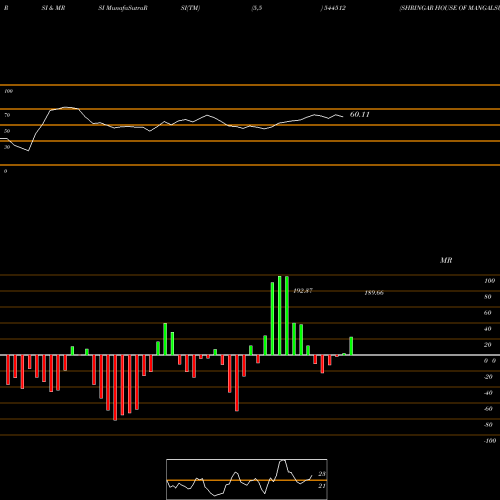Click the 30 level label on the RSI axis
The image size is (500, 500).
pos(7,147)
